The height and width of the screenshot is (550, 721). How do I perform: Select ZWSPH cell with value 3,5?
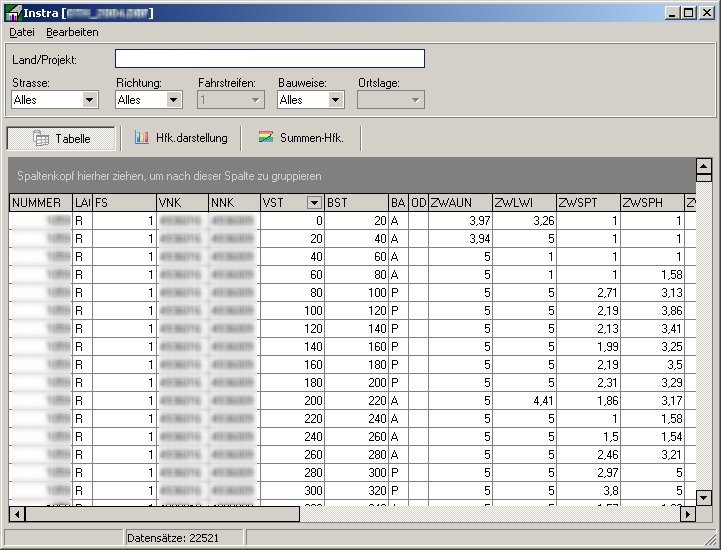click(652, 365)
